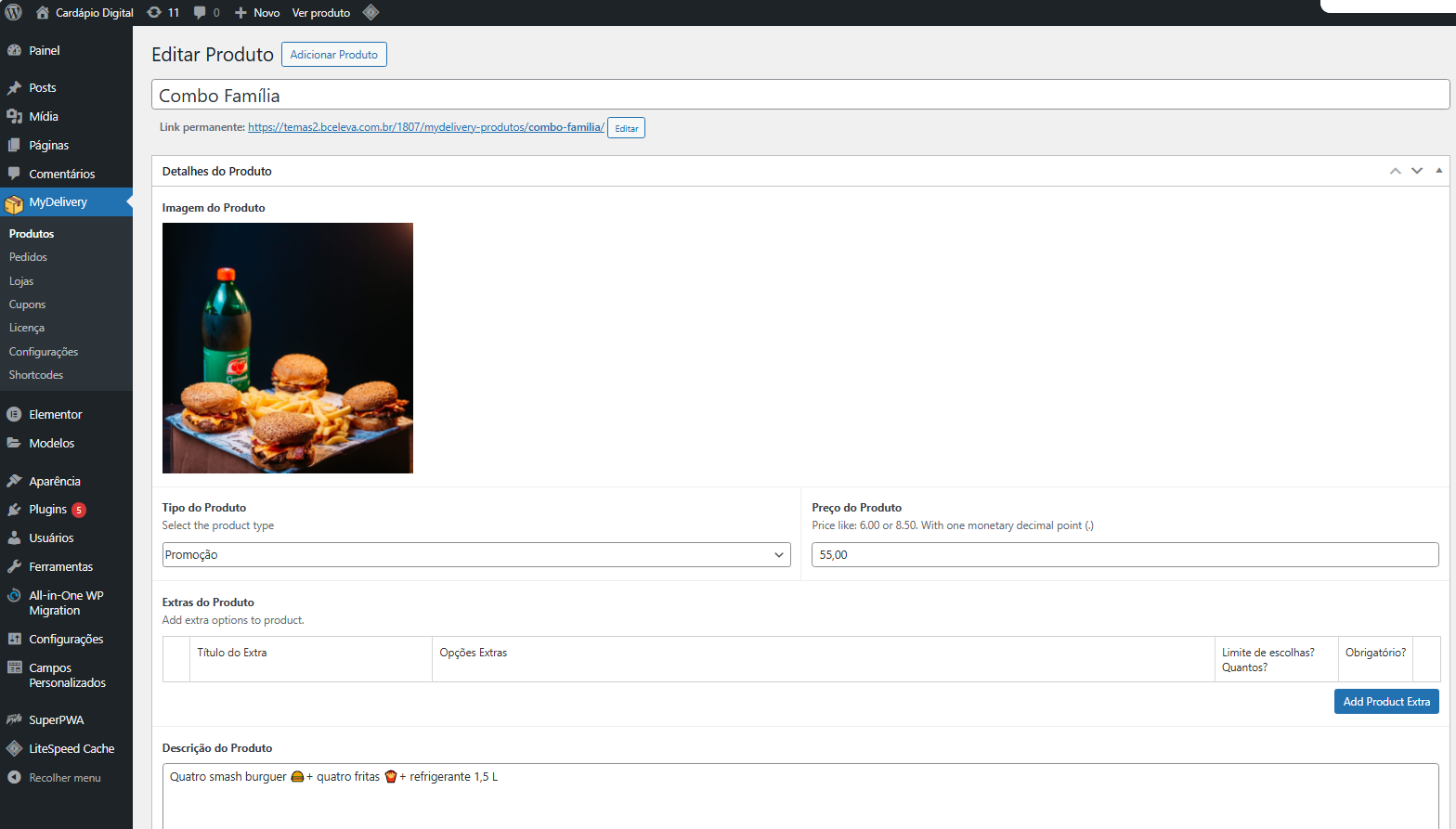Open the Elementor sidebar icon
Screen dimensions: 1456x829
click(x=14, y=415)
